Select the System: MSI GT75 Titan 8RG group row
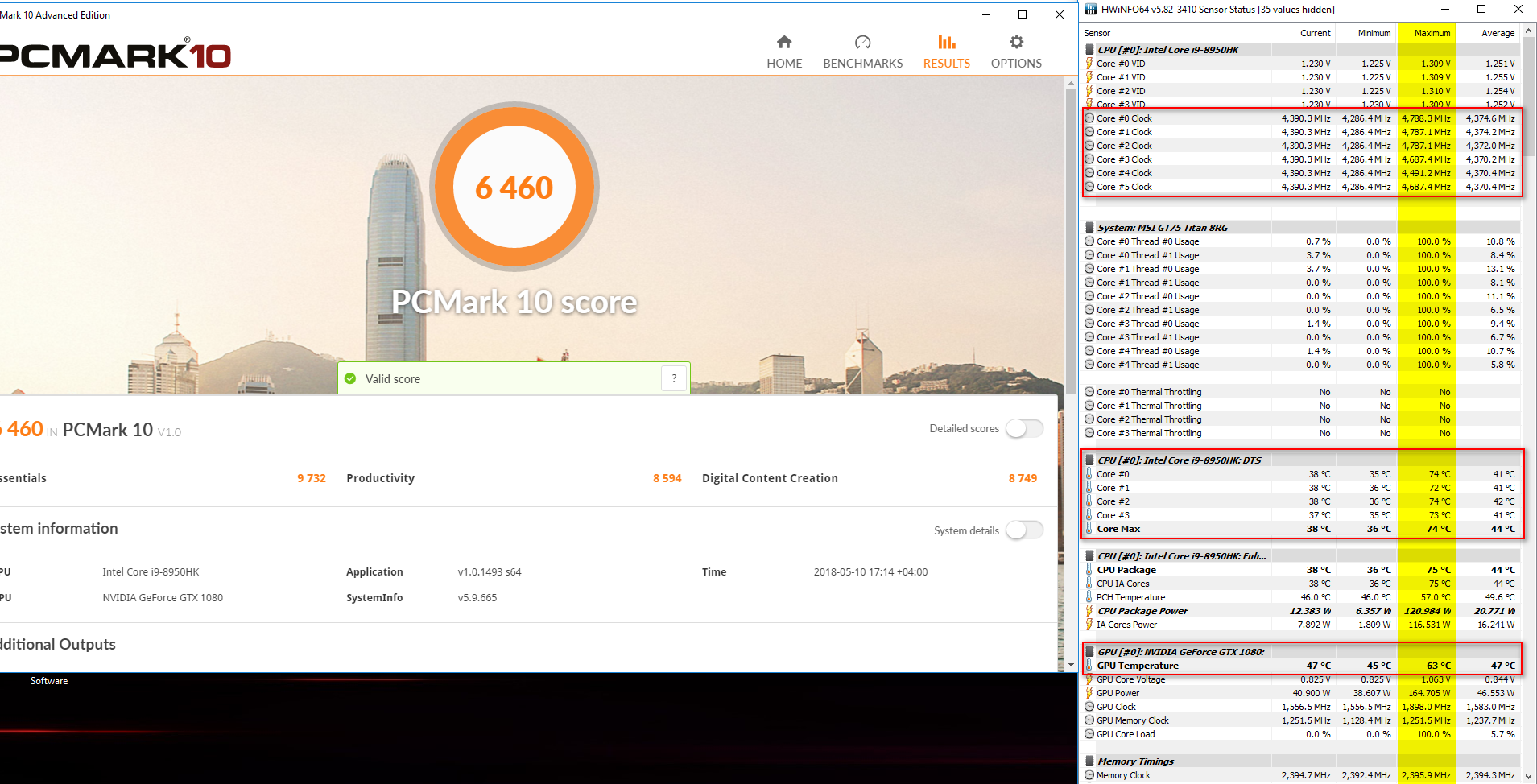Image resolution: width=1537 pixels, height=784 pixels. pos(1300,228)
